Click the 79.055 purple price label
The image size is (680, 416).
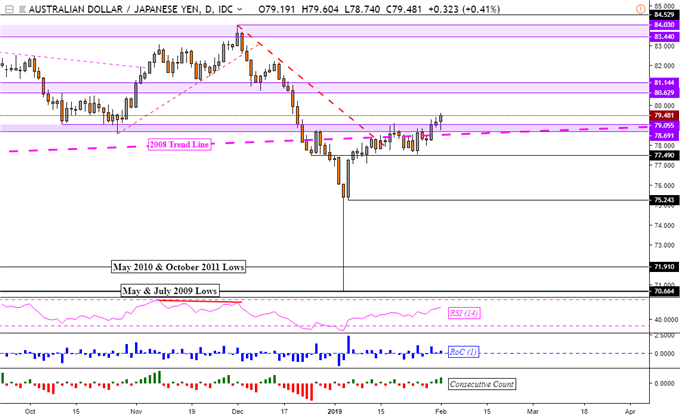coord(664,125)
